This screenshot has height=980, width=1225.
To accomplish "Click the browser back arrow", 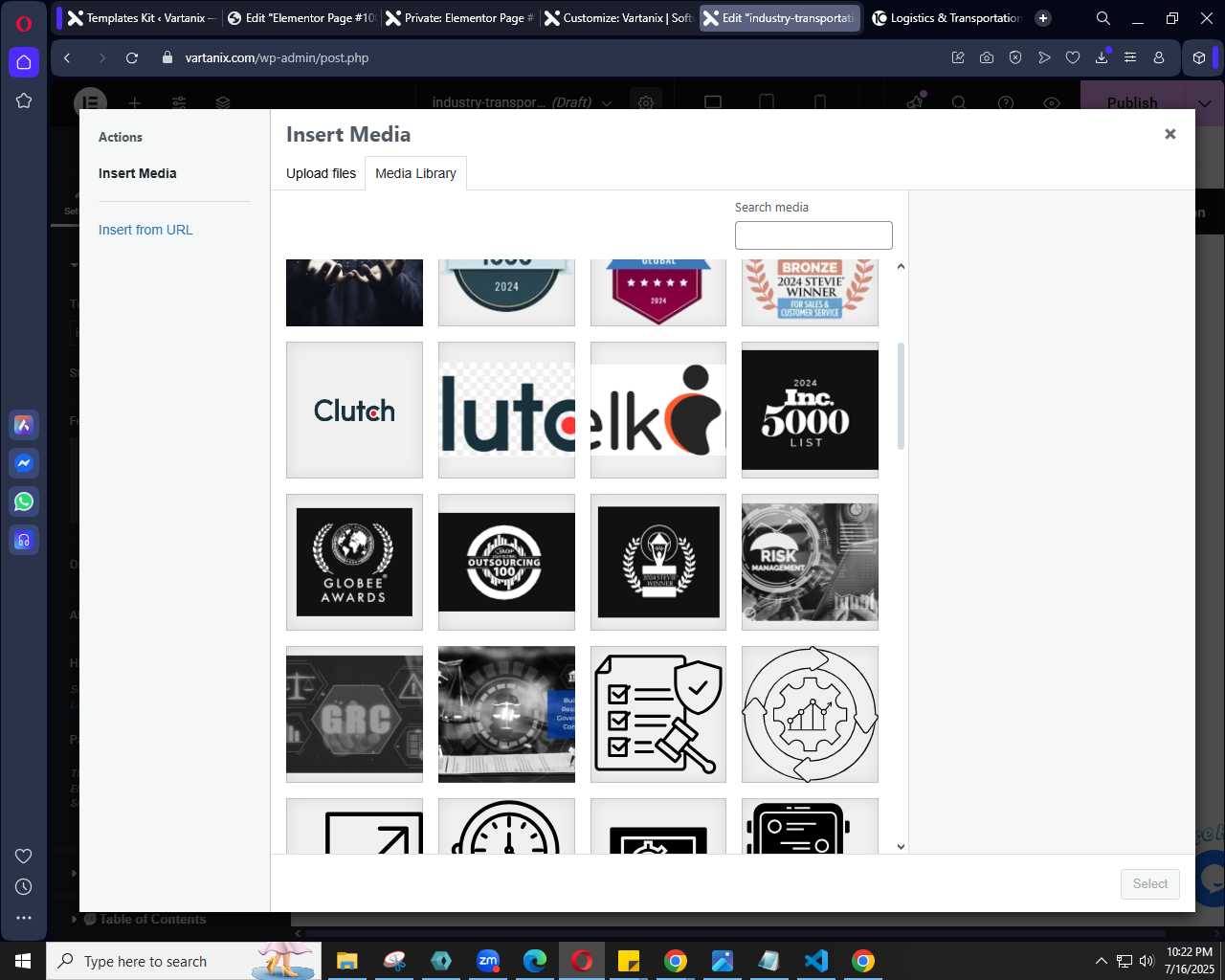I will [x=67, y=57].
